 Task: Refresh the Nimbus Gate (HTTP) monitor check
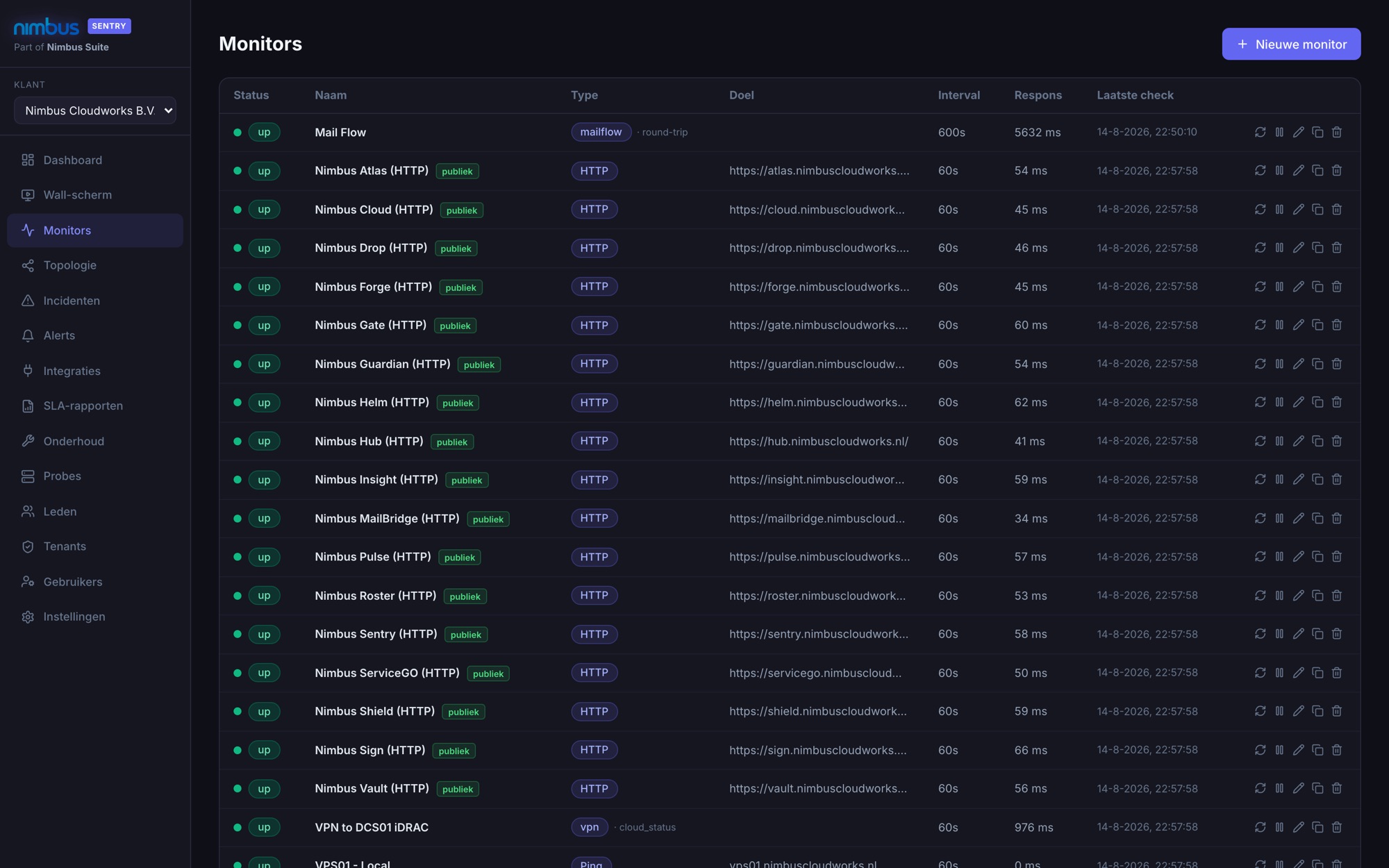coord(1260,325)
